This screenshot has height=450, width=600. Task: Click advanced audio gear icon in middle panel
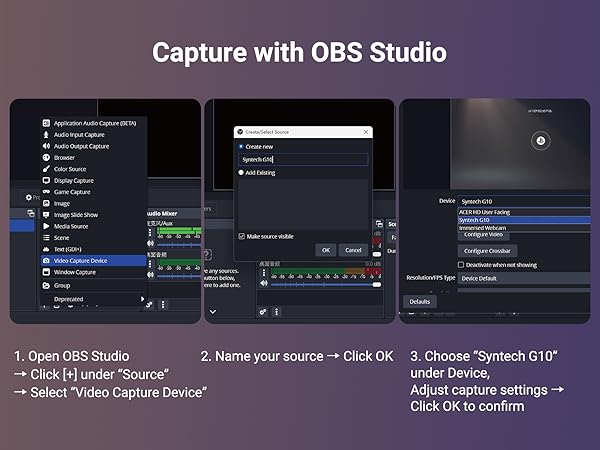pos(262,312)
